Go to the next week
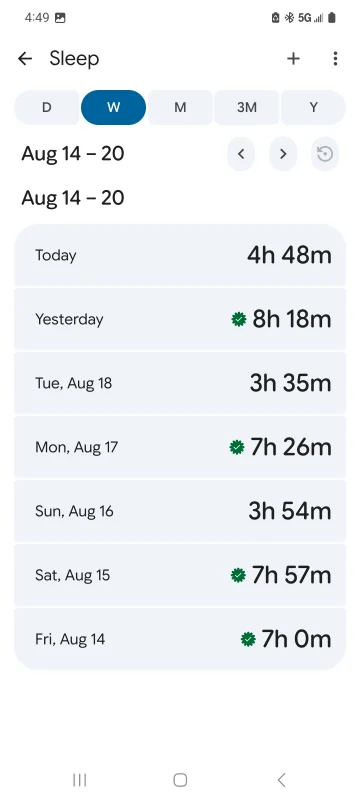 pos(283,154)
